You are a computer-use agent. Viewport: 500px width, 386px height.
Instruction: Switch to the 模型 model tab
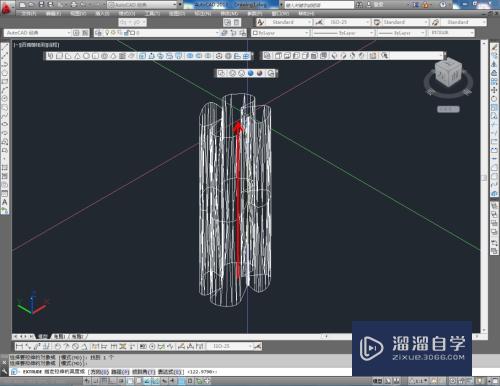pyautogui.click(x=43, y=337)
